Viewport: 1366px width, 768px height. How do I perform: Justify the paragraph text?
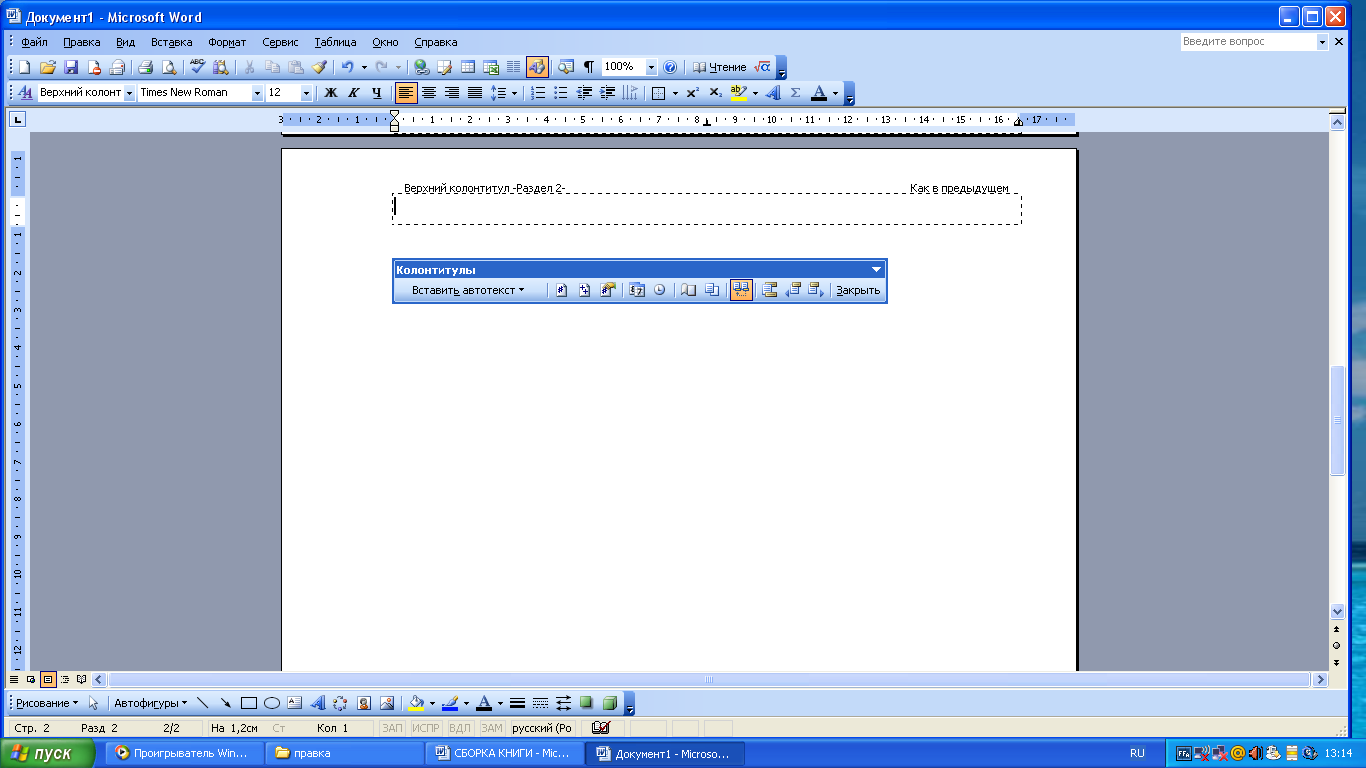(x=474, y=93)
